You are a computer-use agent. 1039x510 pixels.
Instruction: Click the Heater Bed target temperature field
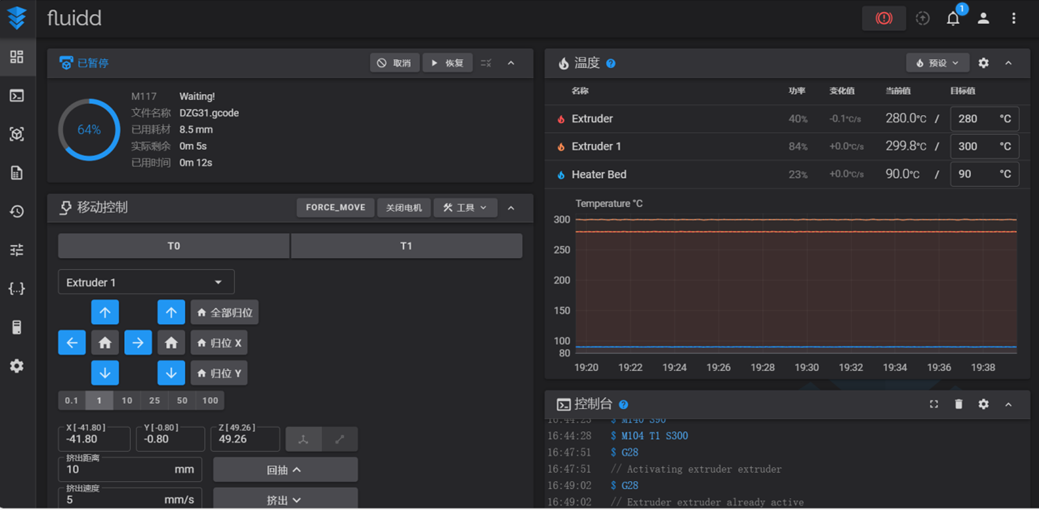point(974,174)
